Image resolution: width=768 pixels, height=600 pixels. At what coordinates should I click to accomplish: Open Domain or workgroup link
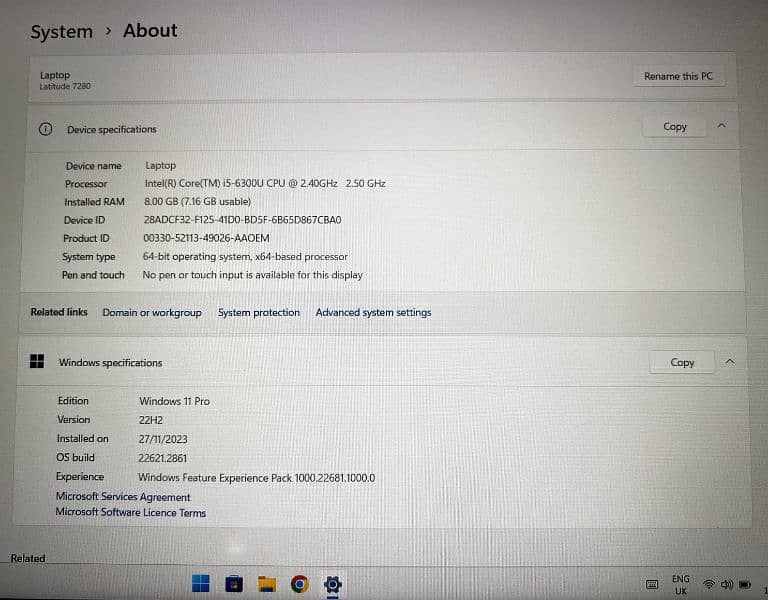coord(152,313)
